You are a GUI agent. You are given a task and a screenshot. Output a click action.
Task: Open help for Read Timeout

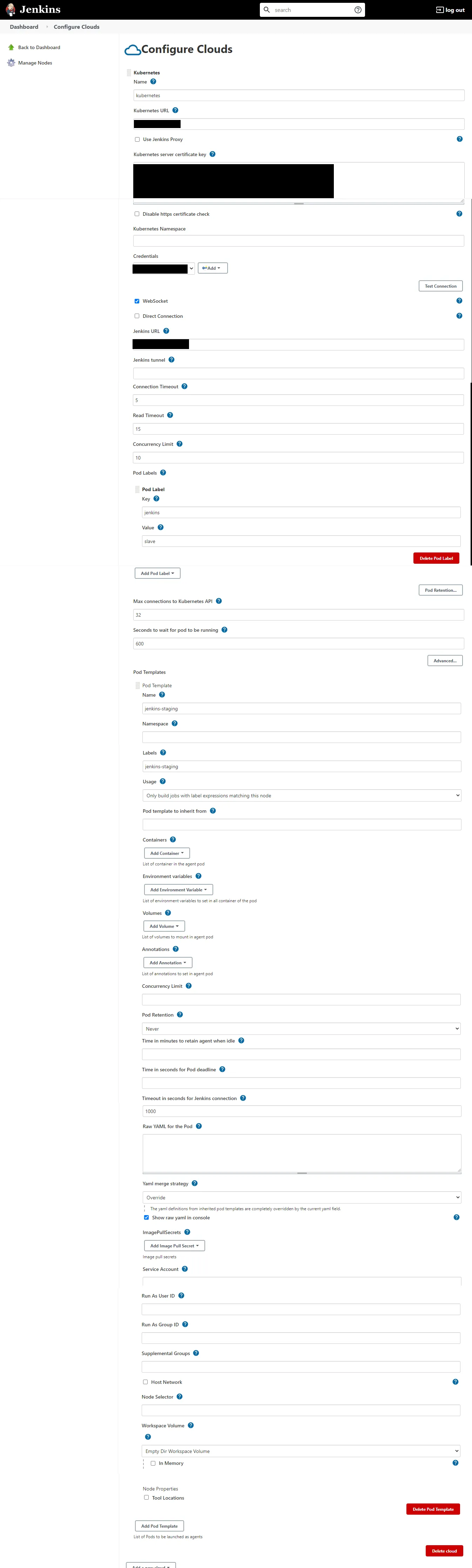pyautogui.click(x=170, y=415)
